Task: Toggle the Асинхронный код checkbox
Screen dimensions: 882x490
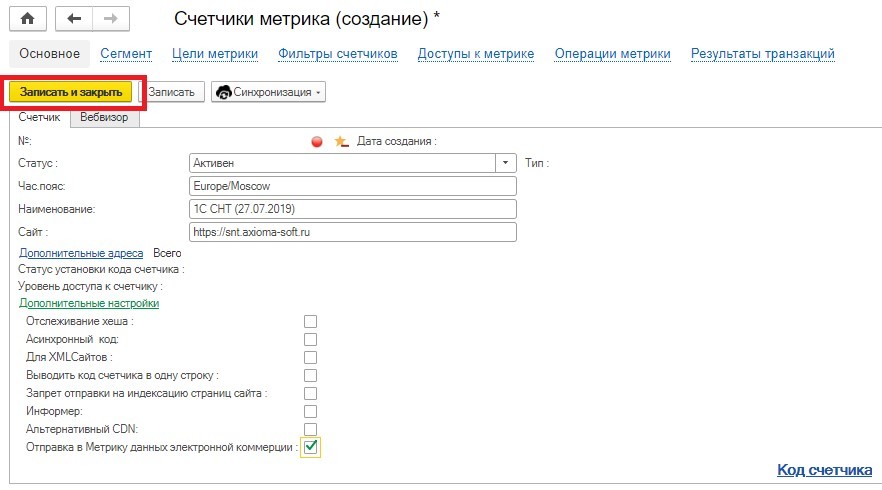Action: coord(310,339)
